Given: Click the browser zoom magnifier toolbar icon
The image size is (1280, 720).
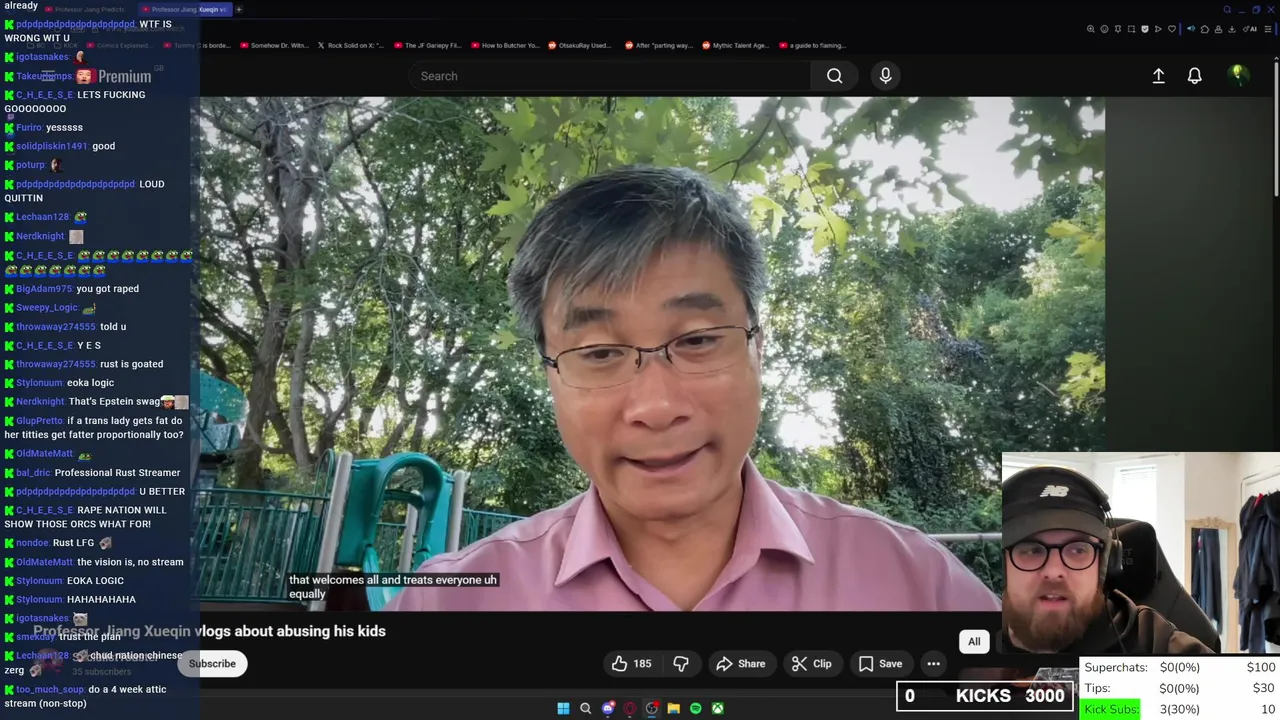Looking at the screenshot, I should tap(1091, 29).
